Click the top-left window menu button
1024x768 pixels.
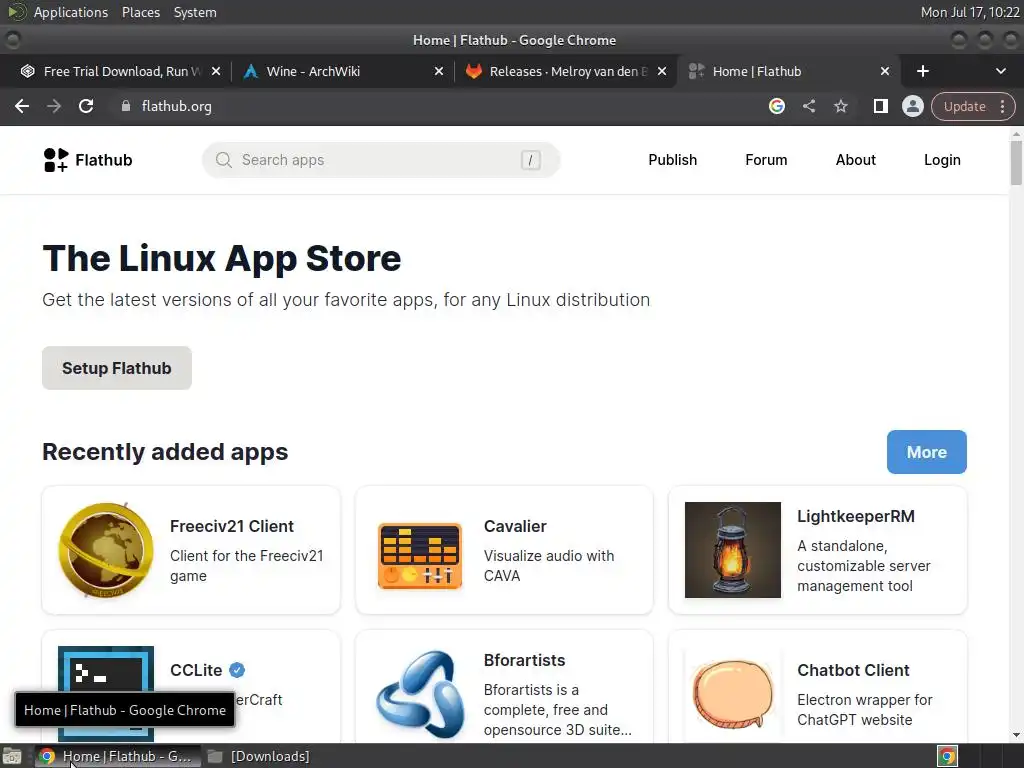click(x=12, y=40)
